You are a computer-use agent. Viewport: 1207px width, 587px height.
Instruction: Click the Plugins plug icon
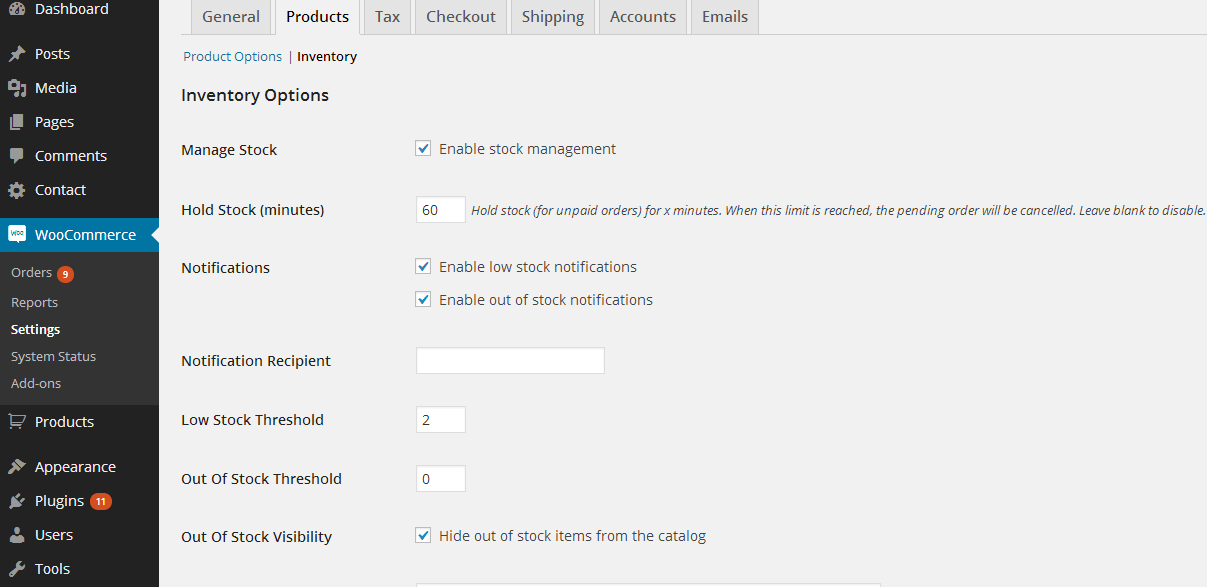click(17, 501)
